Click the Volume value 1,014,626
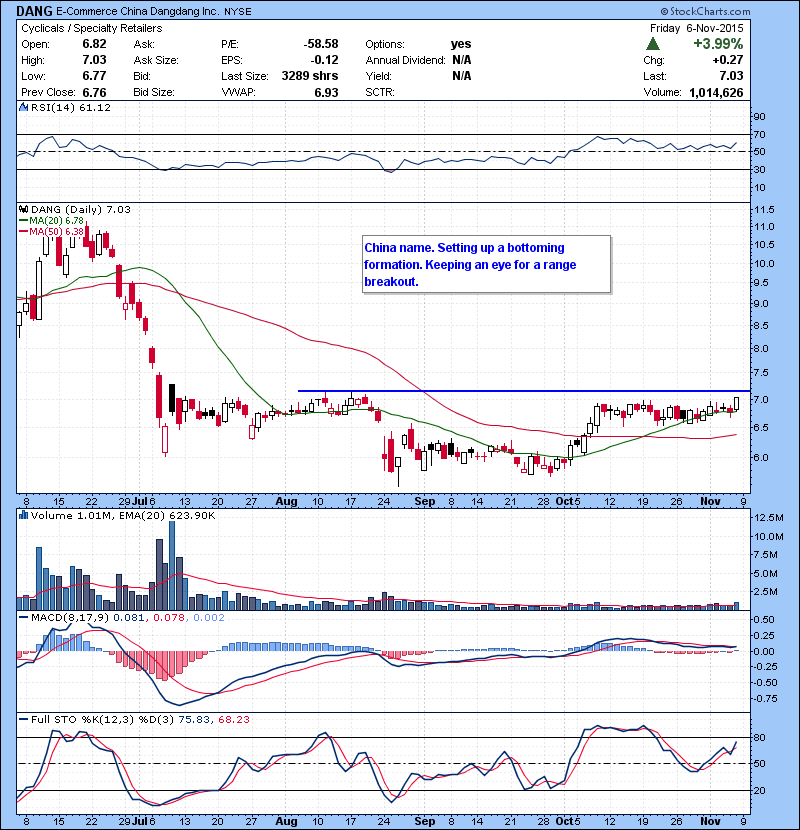 [716, 92]
